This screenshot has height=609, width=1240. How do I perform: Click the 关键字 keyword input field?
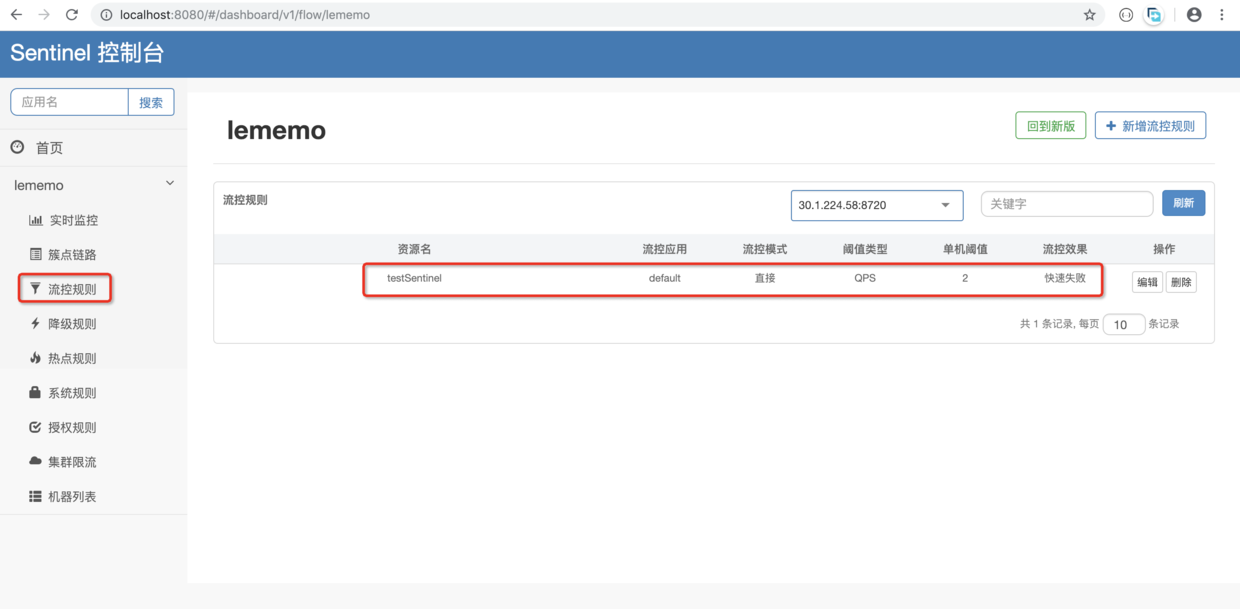click(x=1067, y=203)
